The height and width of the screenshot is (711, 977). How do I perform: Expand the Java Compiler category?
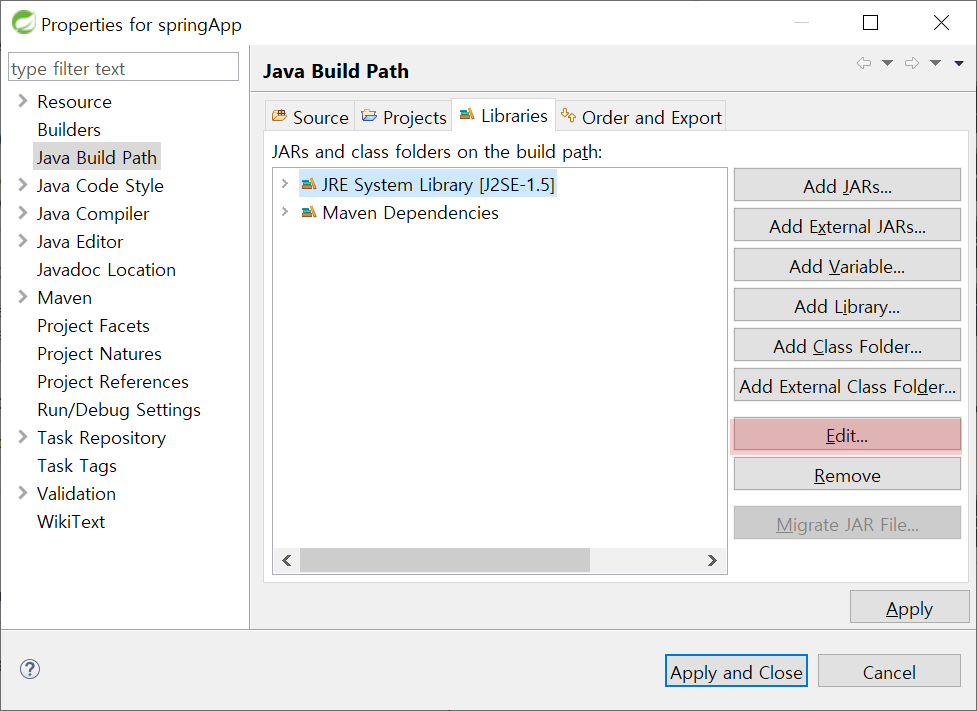click(23, 212)
